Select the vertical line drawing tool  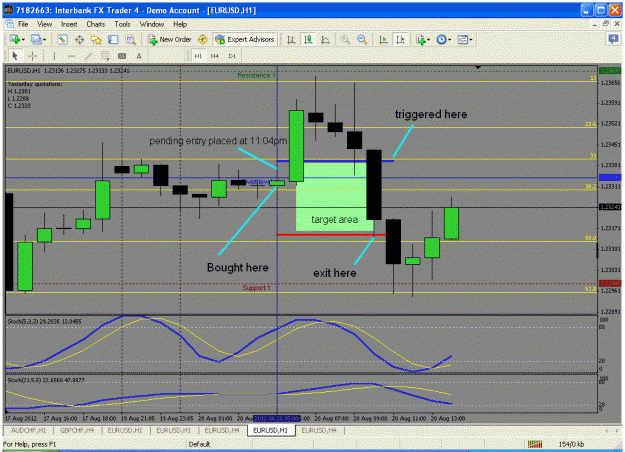coord(55,56)
